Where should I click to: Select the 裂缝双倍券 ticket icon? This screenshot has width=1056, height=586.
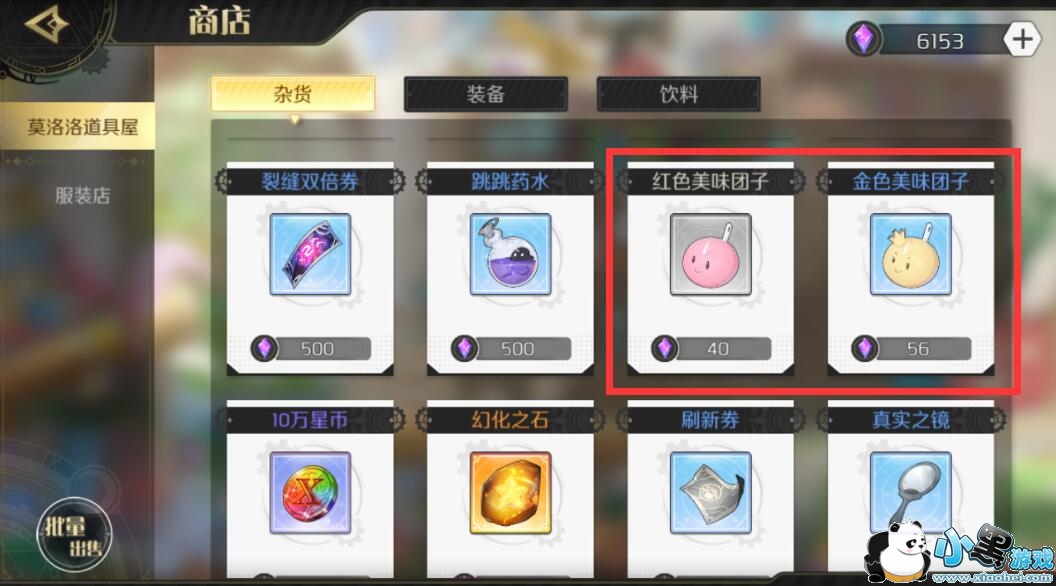(x=310, y=255)
